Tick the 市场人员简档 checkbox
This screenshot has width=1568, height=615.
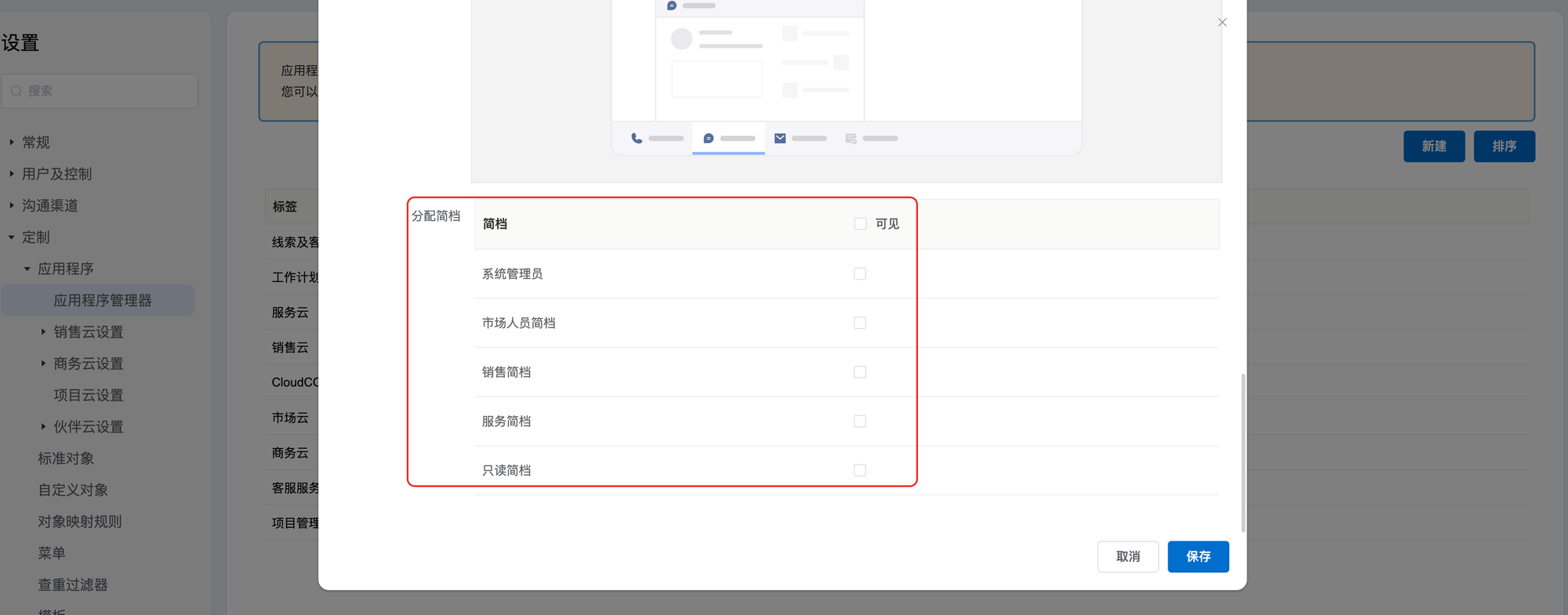[860, 323]
